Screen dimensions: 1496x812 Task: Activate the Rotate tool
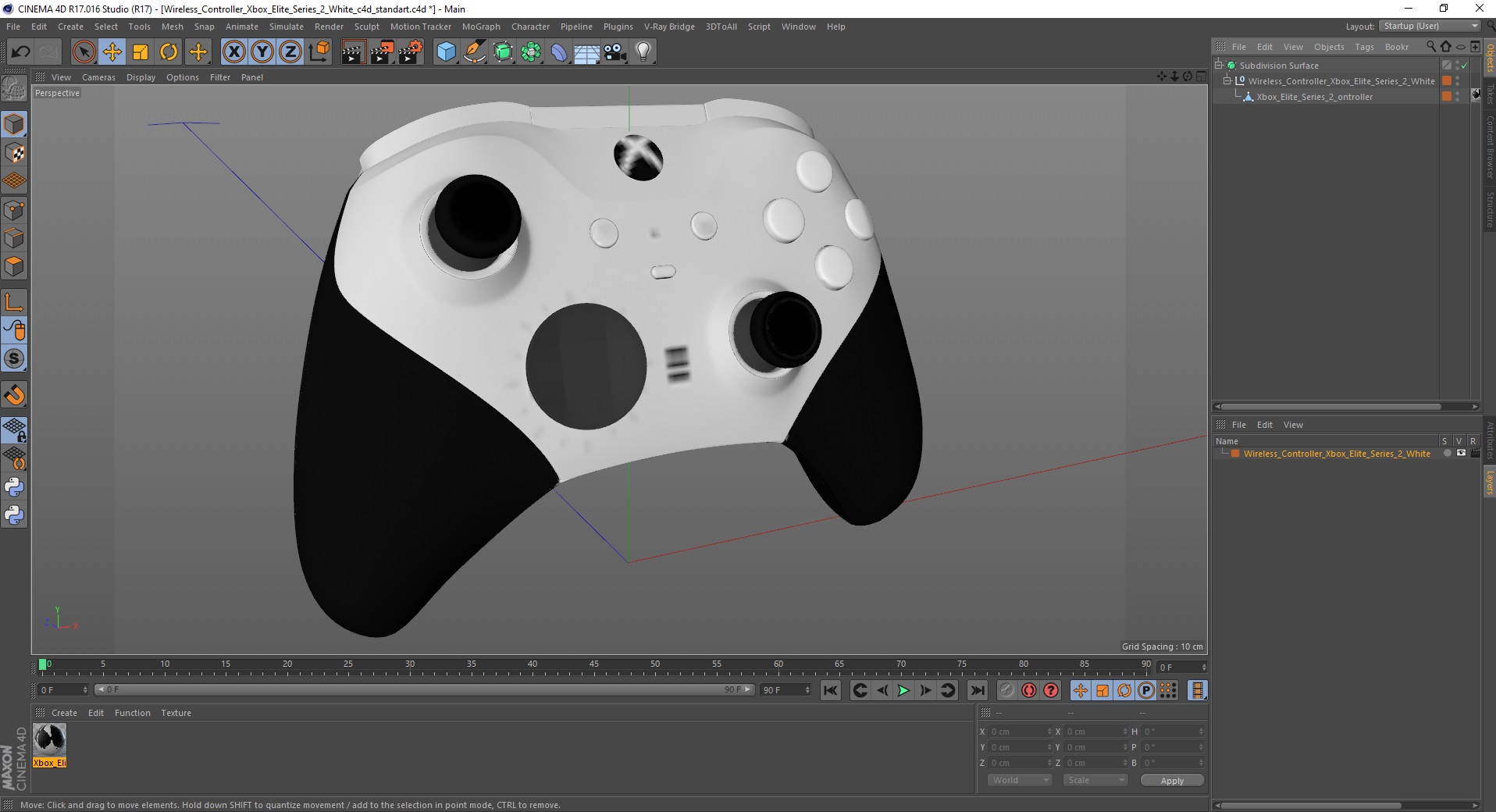click(169, 52)
